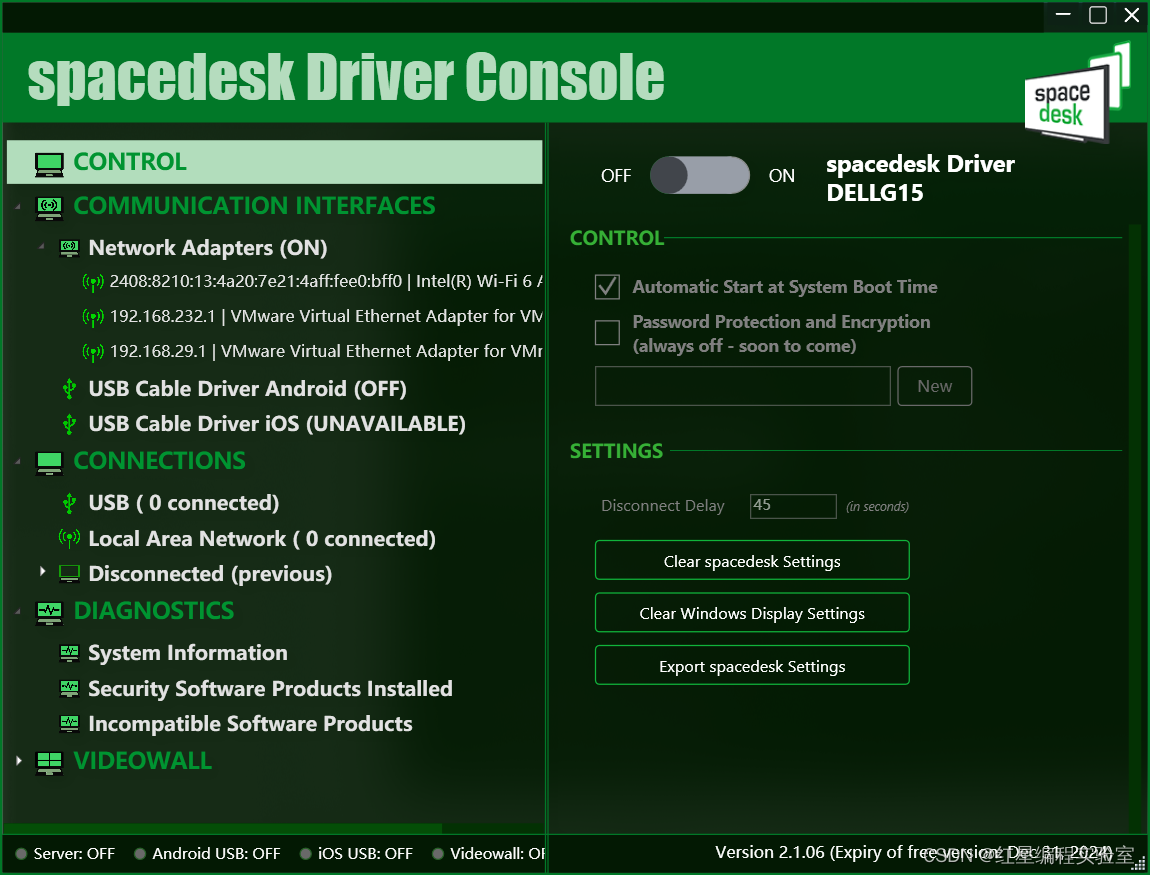Click the DIAGNOSTICS pulse monitor icon
1150x875 pixels.
49,612
